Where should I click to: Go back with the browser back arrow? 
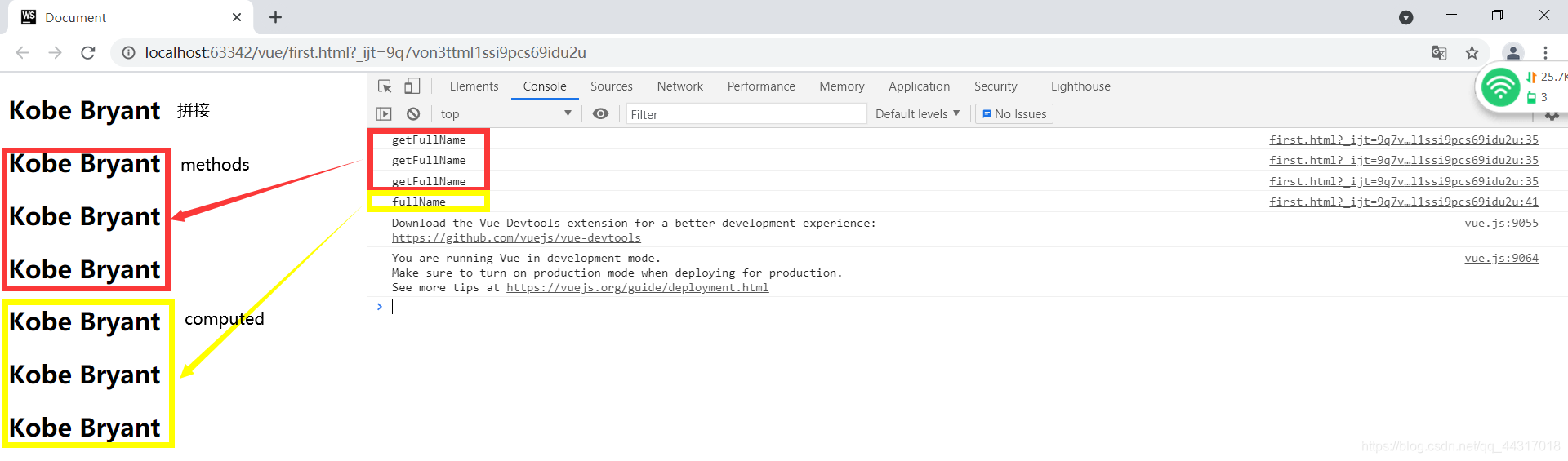[x=22, y=53]
